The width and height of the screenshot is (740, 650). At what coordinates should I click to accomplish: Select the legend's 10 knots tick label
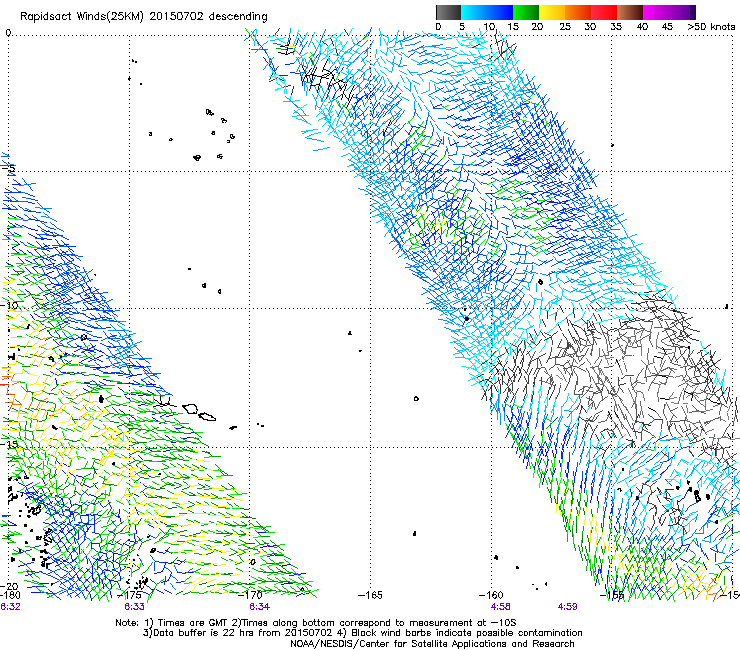point(489,26)
